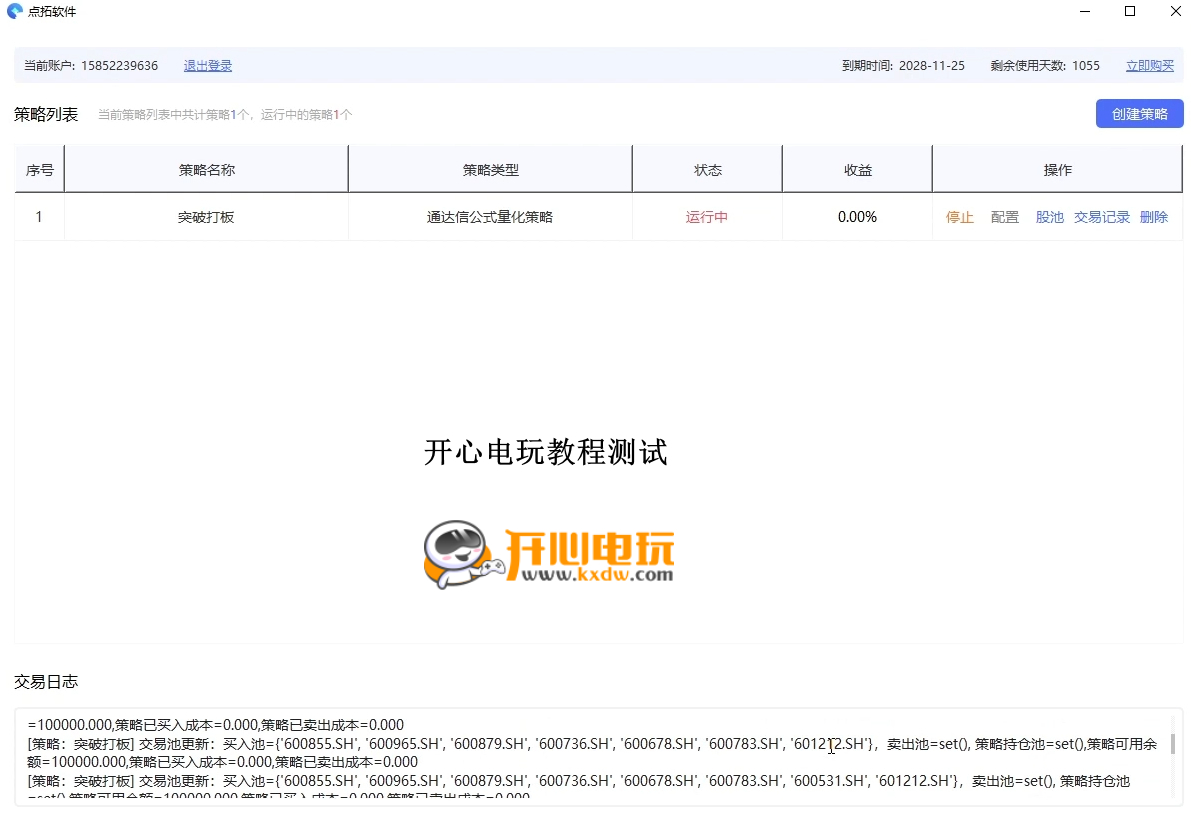Screen dimensions: 1191x826
Task: Open the 股池 stock pool settings
Action: (1049, 216)
